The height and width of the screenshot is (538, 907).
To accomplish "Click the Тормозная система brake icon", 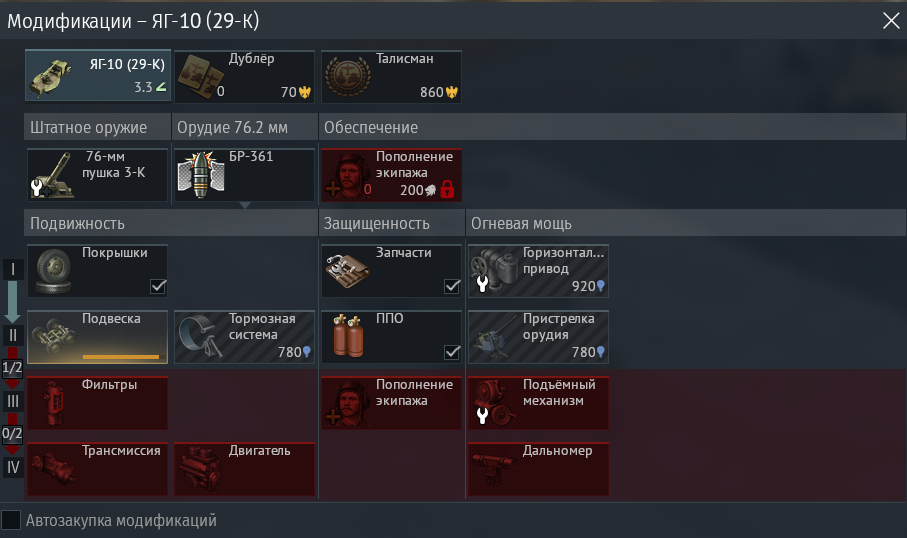I will pyautogui.click(x=201, y=336).
